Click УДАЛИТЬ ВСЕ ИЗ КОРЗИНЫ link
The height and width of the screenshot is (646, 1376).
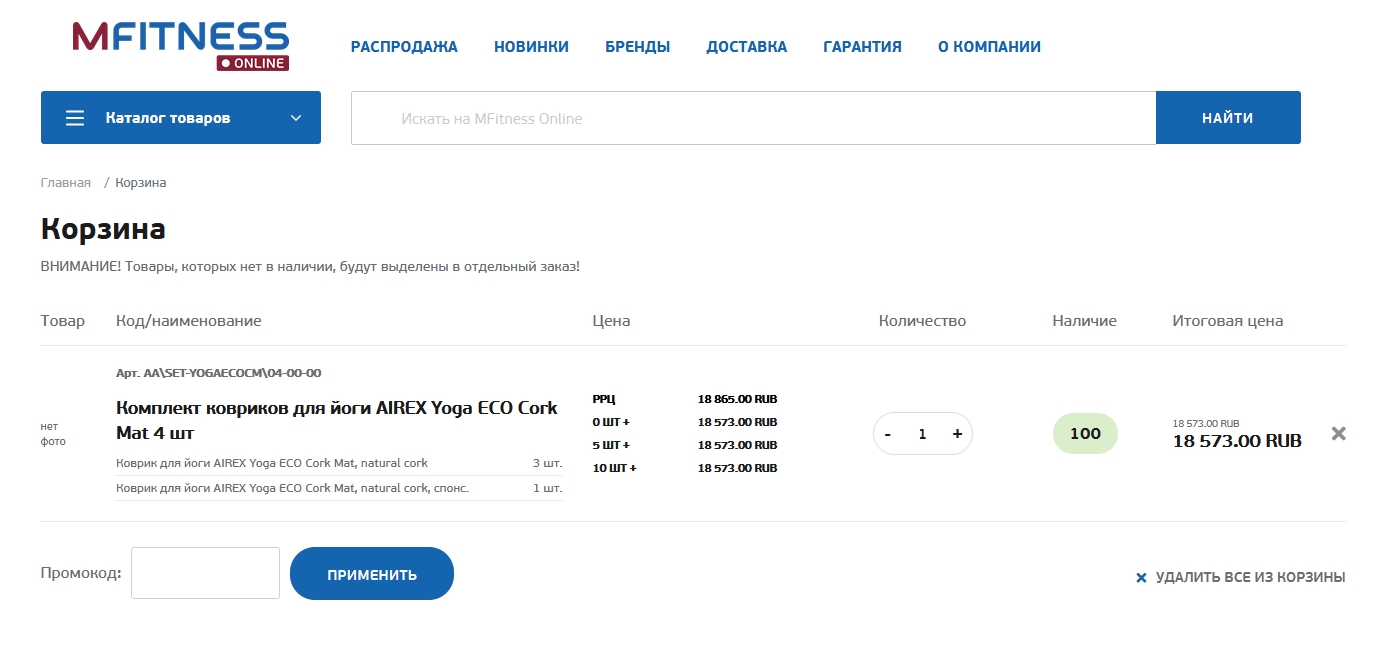click(1250, 578)
